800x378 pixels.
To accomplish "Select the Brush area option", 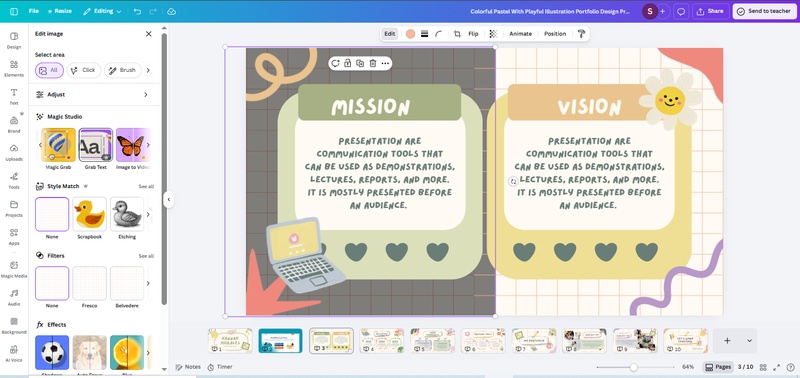I will [x=123, y=70].
